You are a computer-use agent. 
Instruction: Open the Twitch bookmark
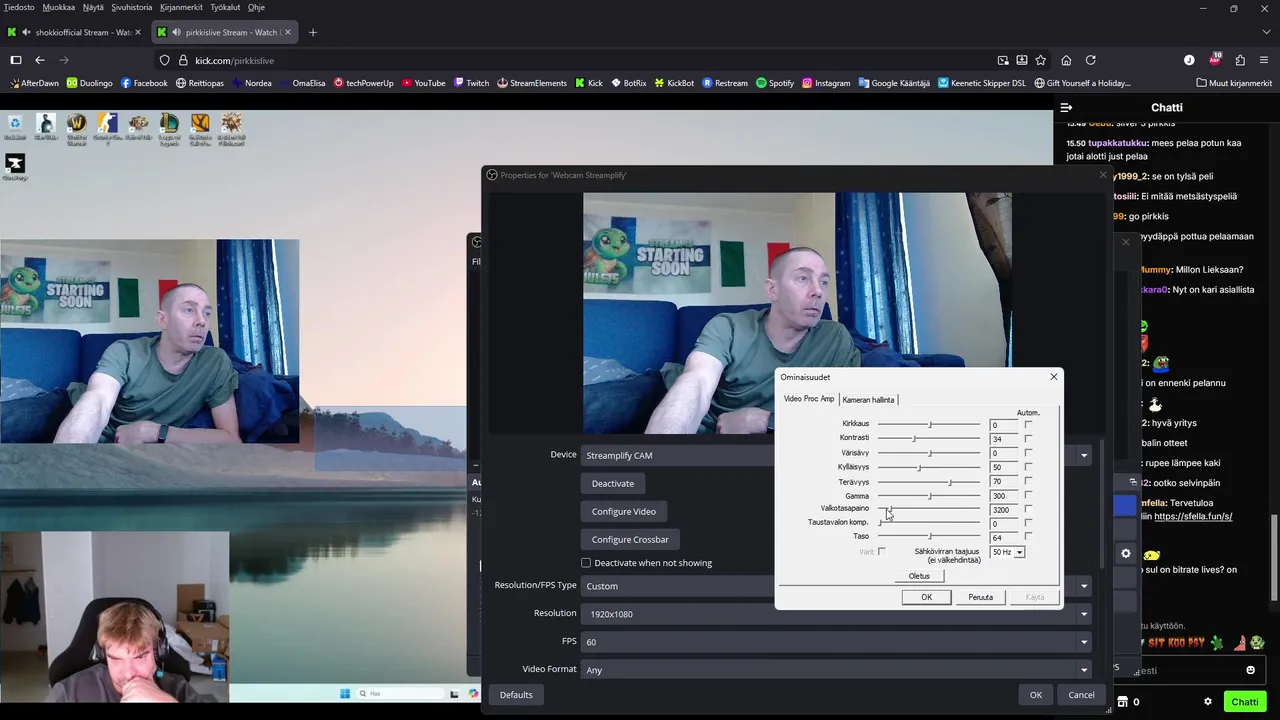(471, 83)
